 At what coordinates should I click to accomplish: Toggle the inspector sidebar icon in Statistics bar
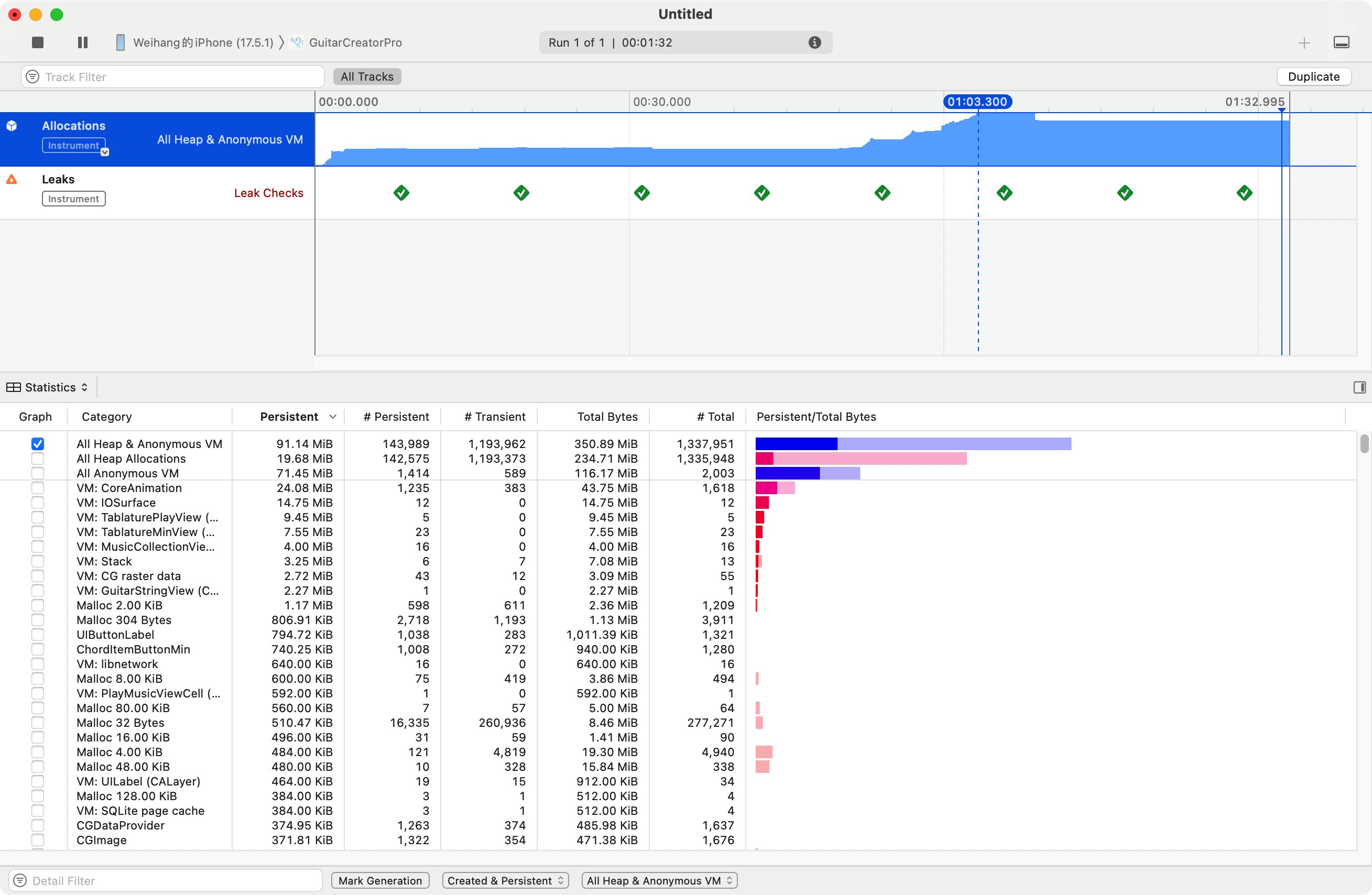click(1359, 387)
